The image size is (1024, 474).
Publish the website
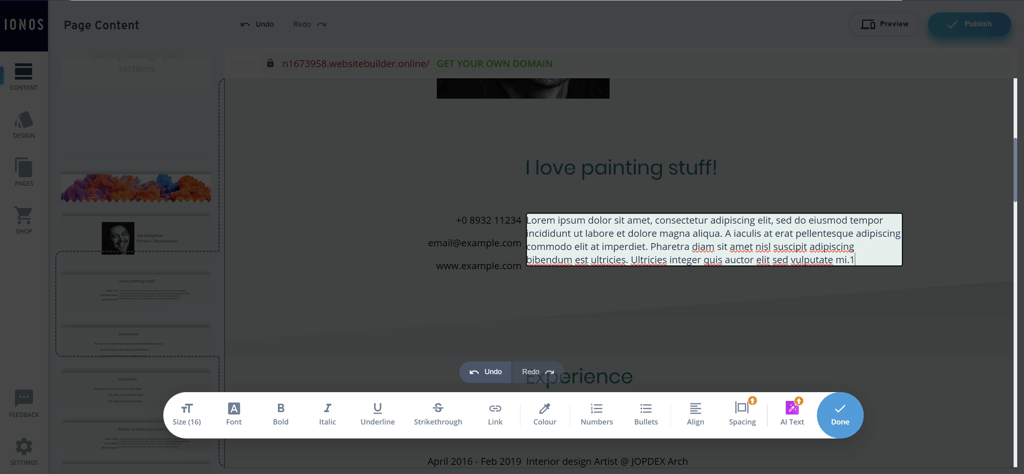[969, 24]
